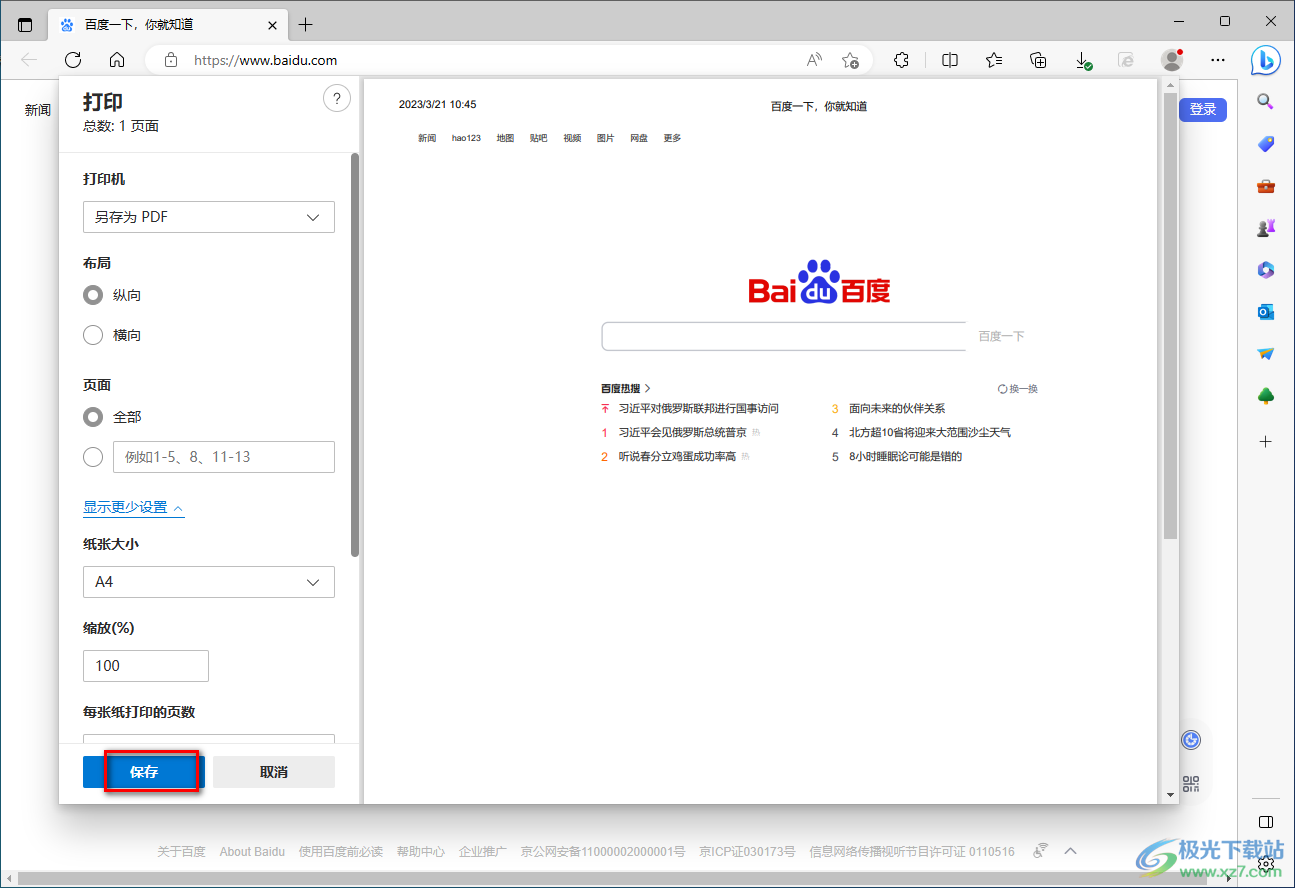
Task: Click the print dialog help question mark
Action: pyautogui.click(x=337, y=98)
